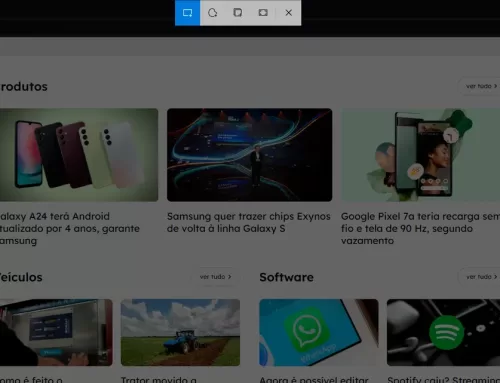Open 'Agora é possível editar' article headline
The image size is (500, 383).
(x=314, y=379)
